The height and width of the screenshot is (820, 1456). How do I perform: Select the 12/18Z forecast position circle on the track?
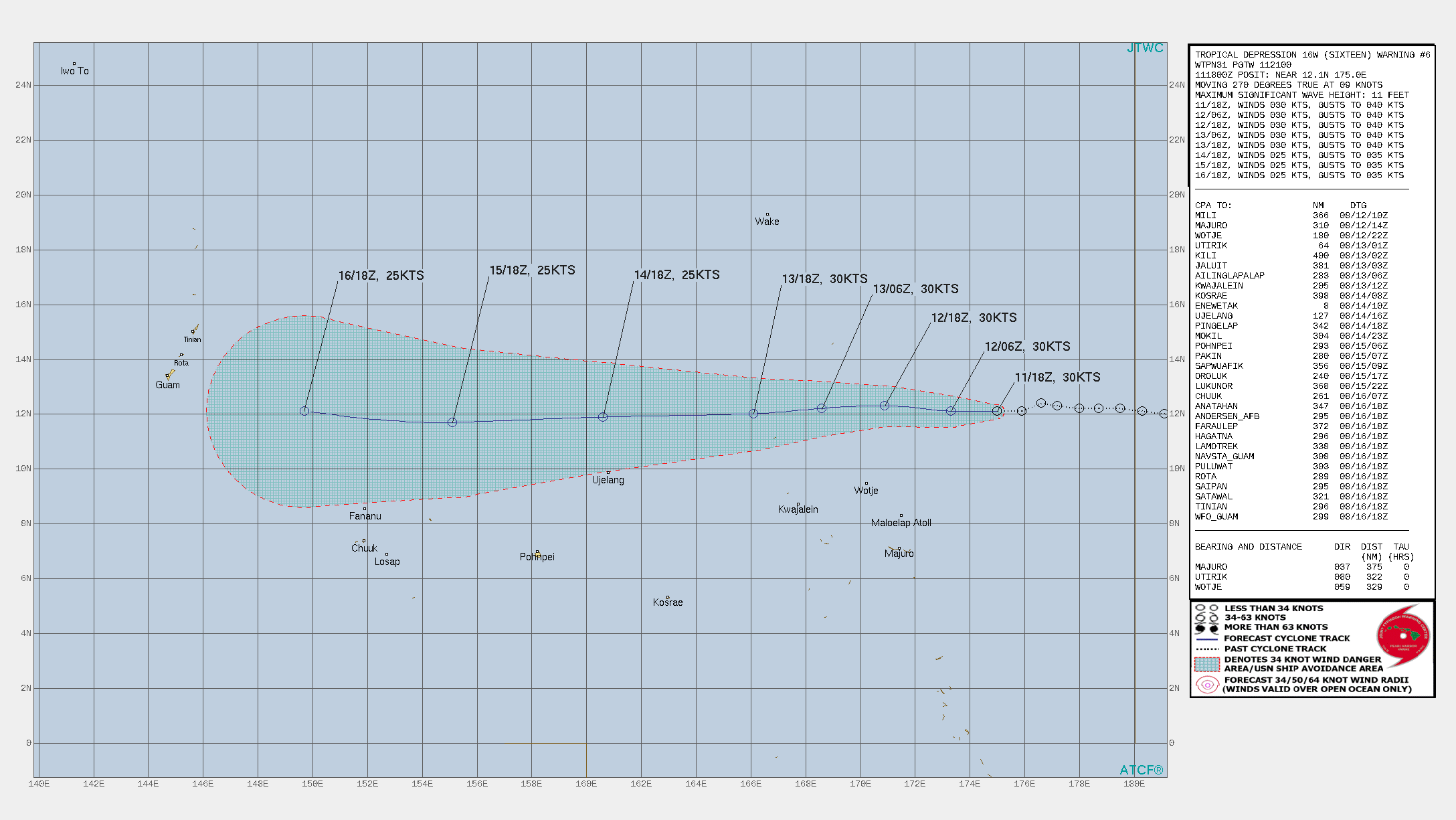pos(885,406)
